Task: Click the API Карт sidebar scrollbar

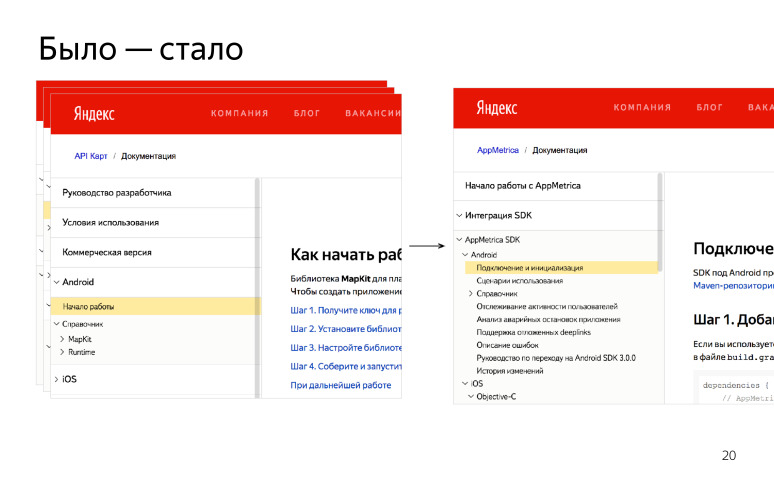Action: (257, 289)
